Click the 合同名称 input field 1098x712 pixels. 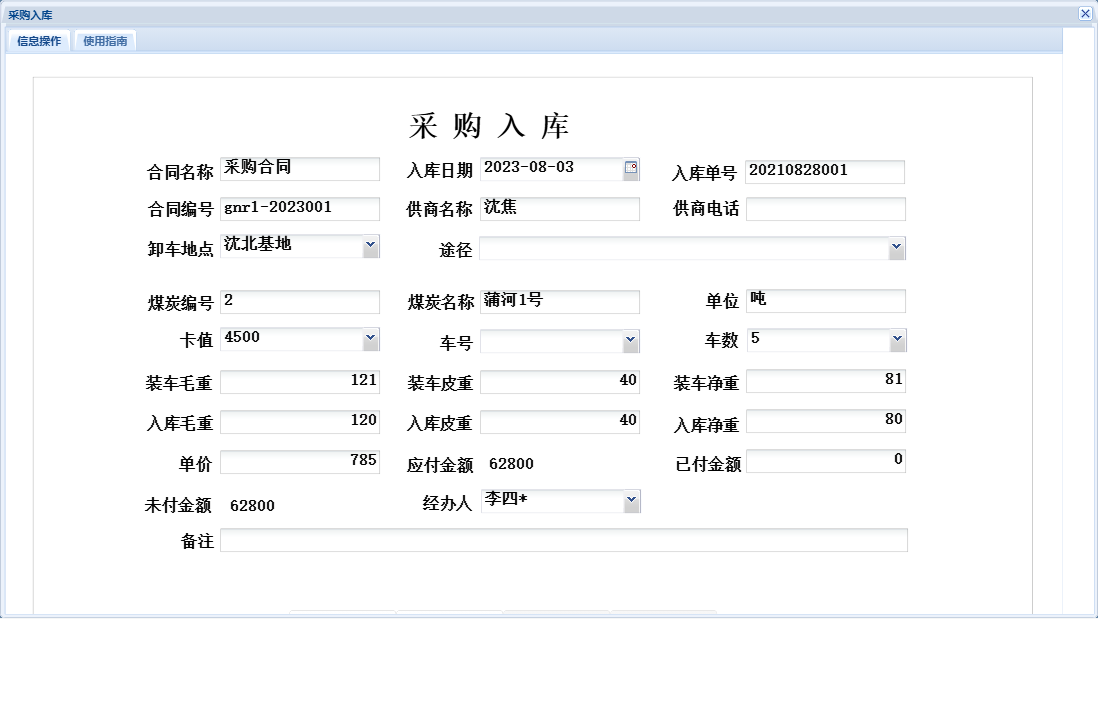[300, 168]
